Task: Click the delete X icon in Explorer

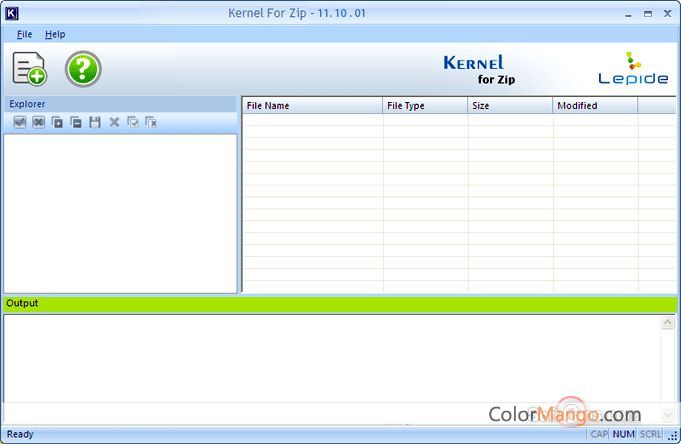Action: (114, 123)
